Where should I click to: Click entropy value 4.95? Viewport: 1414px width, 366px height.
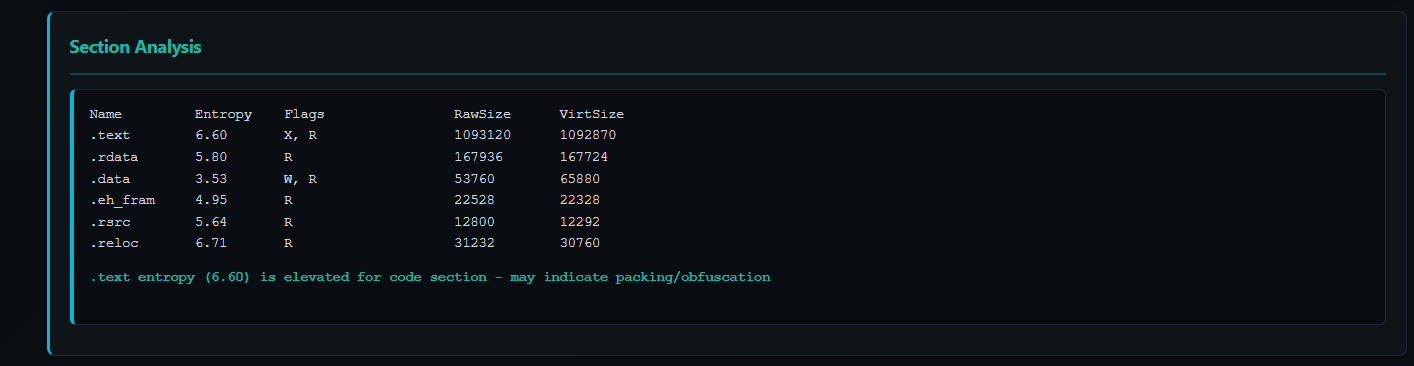click(211, 200)
